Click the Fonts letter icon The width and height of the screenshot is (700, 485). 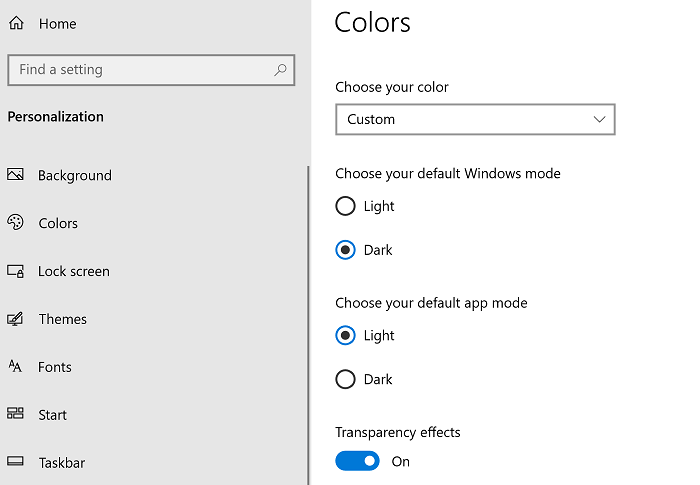(15, 366)
